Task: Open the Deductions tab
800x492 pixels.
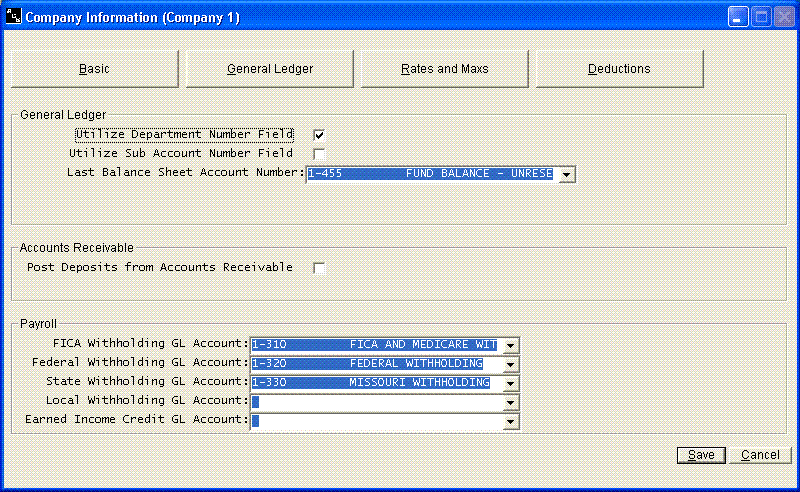Action: (x=620, y=69)
